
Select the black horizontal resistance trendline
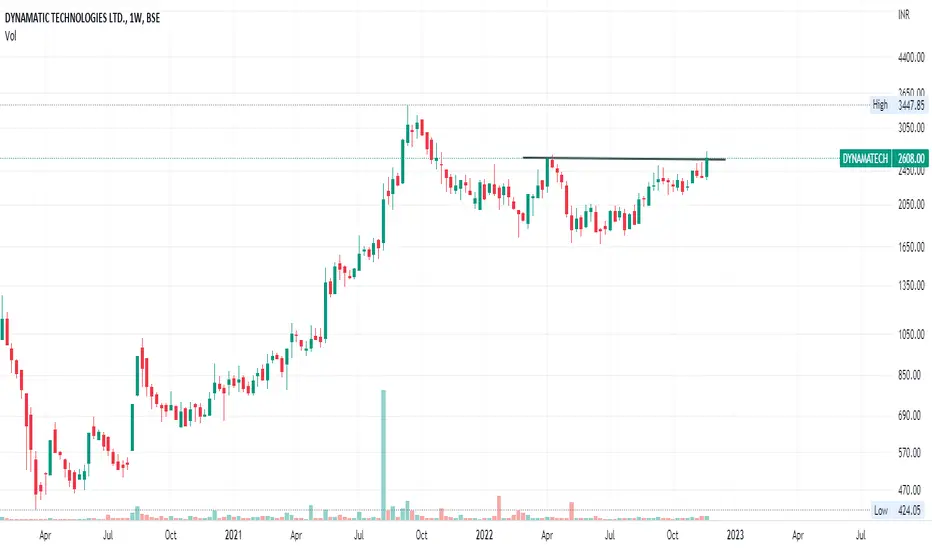click(x=624, y=158)
